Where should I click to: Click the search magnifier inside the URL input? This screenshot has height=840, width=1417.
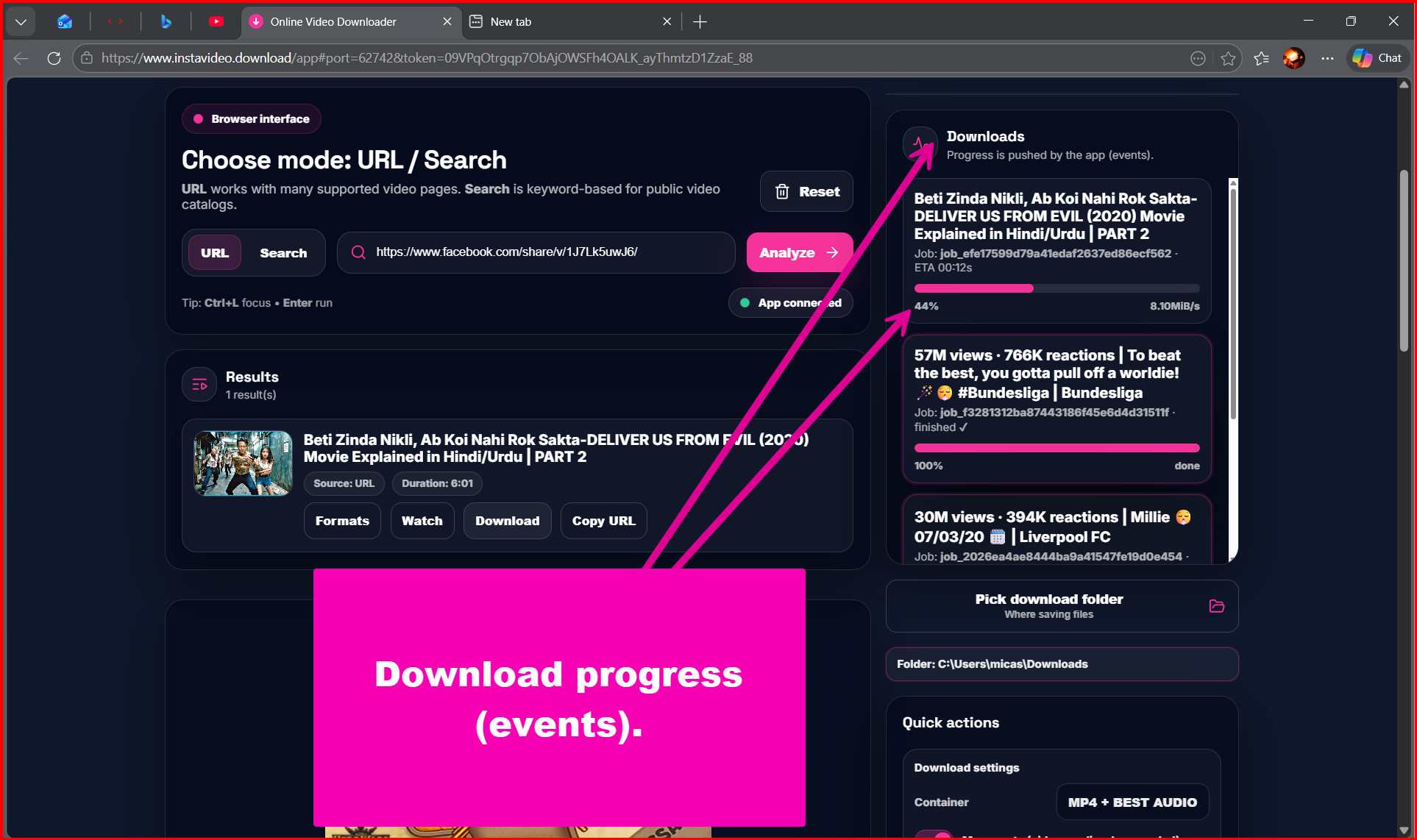tap(358, 252)
